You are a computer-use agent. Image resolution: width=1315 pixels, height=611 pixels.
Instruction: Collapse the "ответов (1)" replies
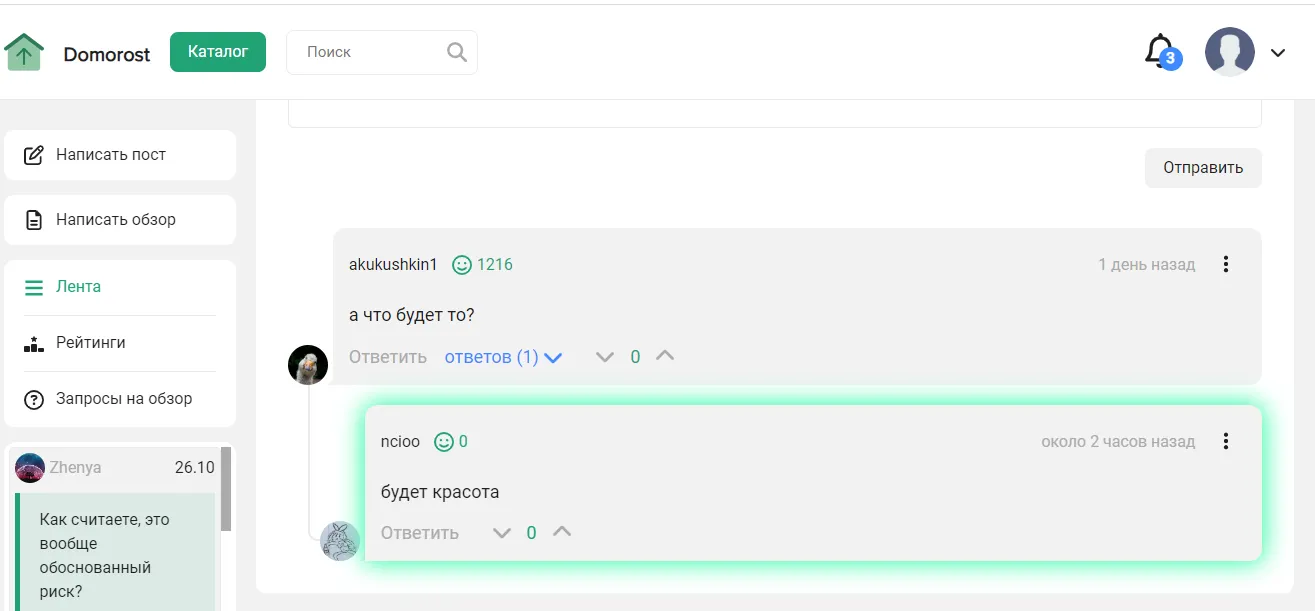click(503, 357)
